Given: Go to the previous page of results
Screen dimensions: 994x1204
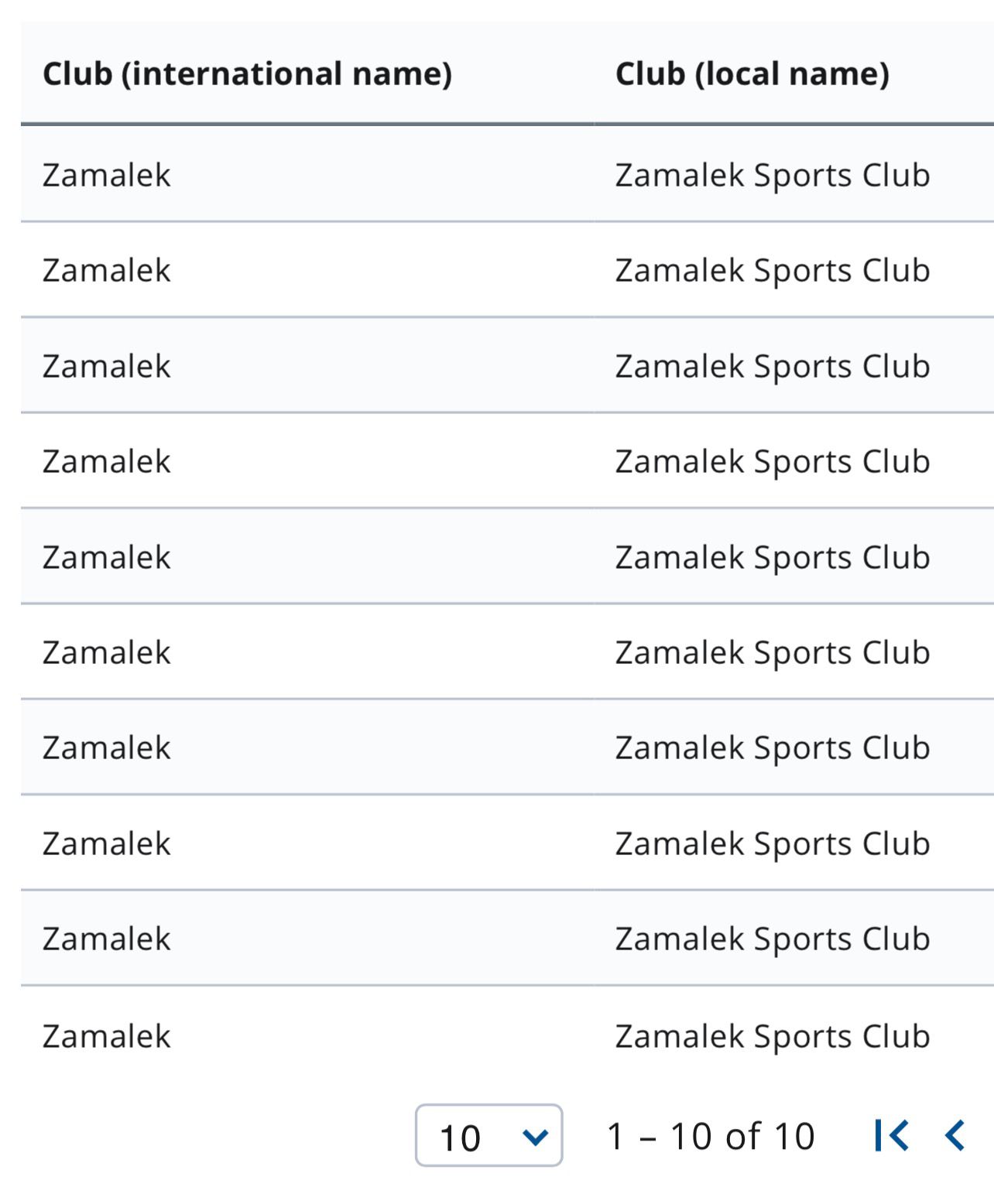Looking at the screenshot, I should point(955,1136).
